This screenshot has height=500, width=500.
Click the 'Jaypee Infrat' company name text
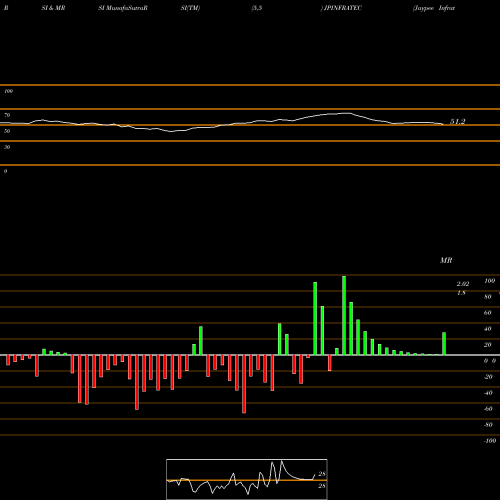[434, 8]
